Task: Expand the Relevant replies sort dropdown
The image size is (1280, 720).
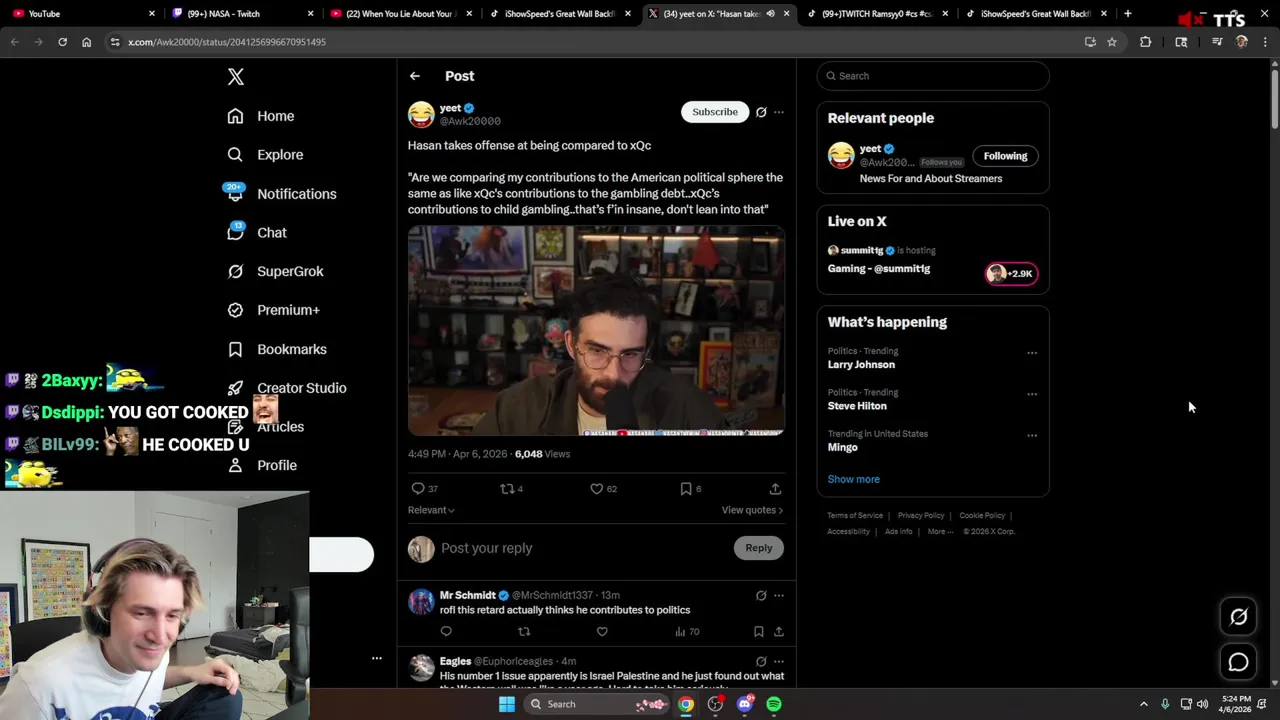Action: pos(431,510)
